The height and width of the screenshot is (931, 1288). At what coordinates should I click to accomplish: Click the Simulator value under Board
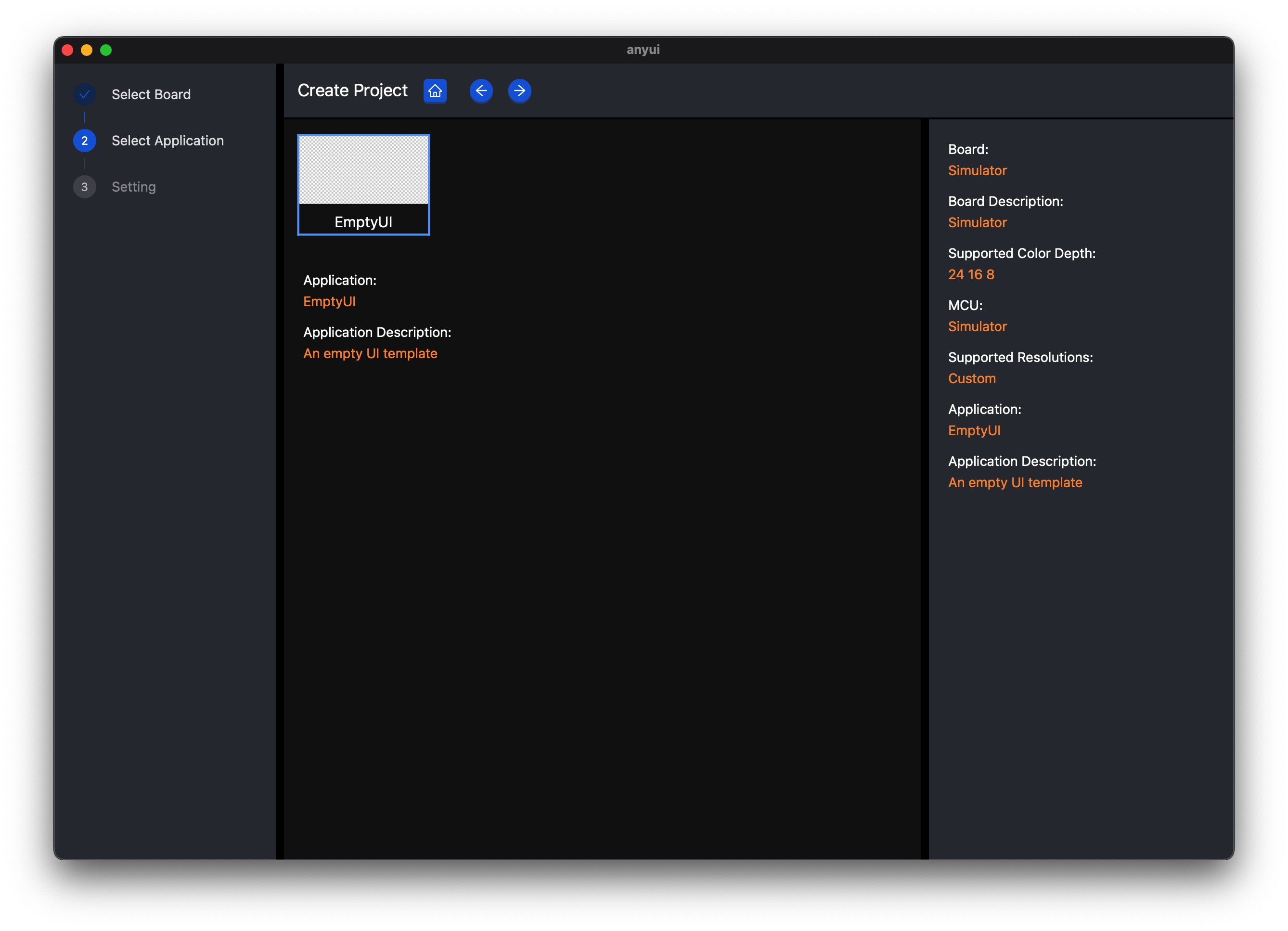(978, 171)
